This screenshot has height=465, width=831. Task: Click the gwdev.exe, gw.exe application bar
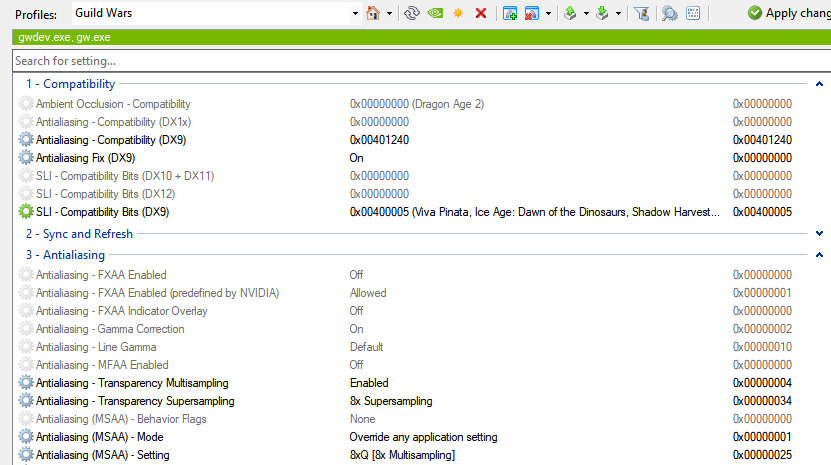pyautogui.click(x=422, y=37)
